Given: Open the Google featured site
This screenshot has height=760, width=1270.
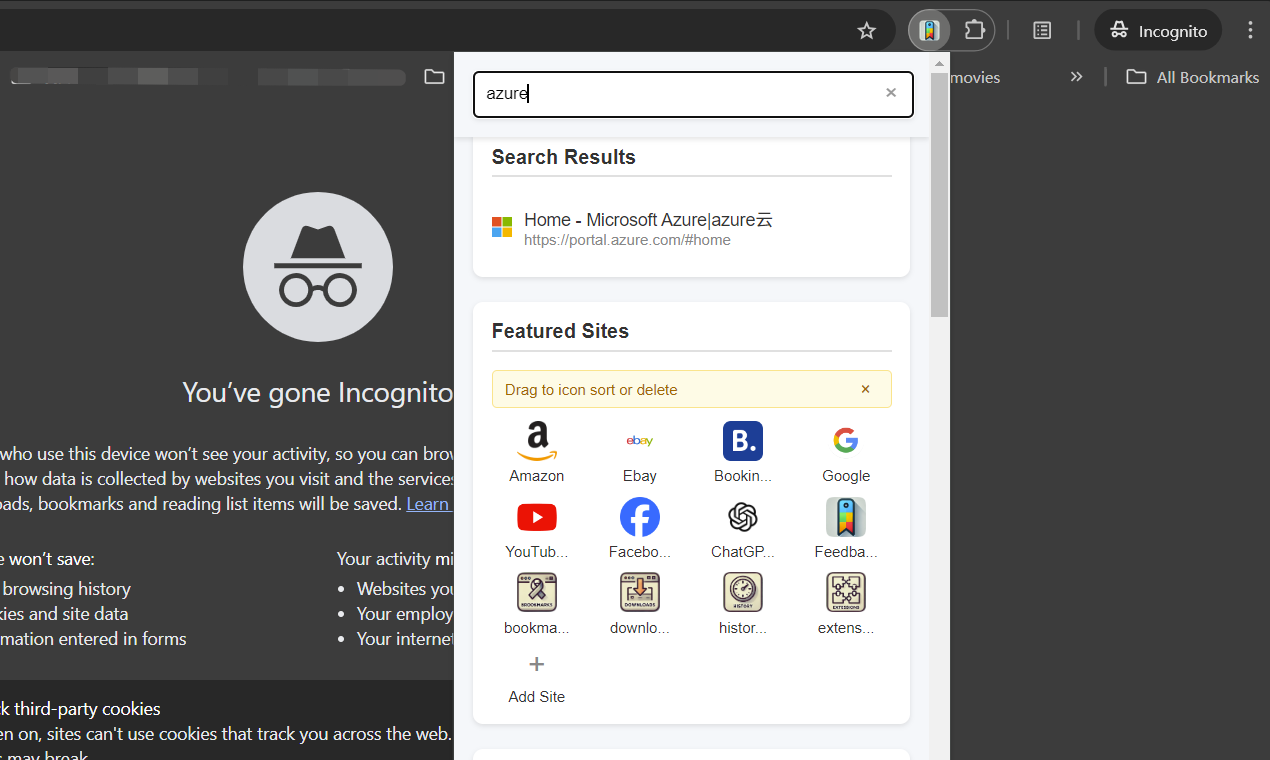Looking at the screenshot, I should [846, 452].
